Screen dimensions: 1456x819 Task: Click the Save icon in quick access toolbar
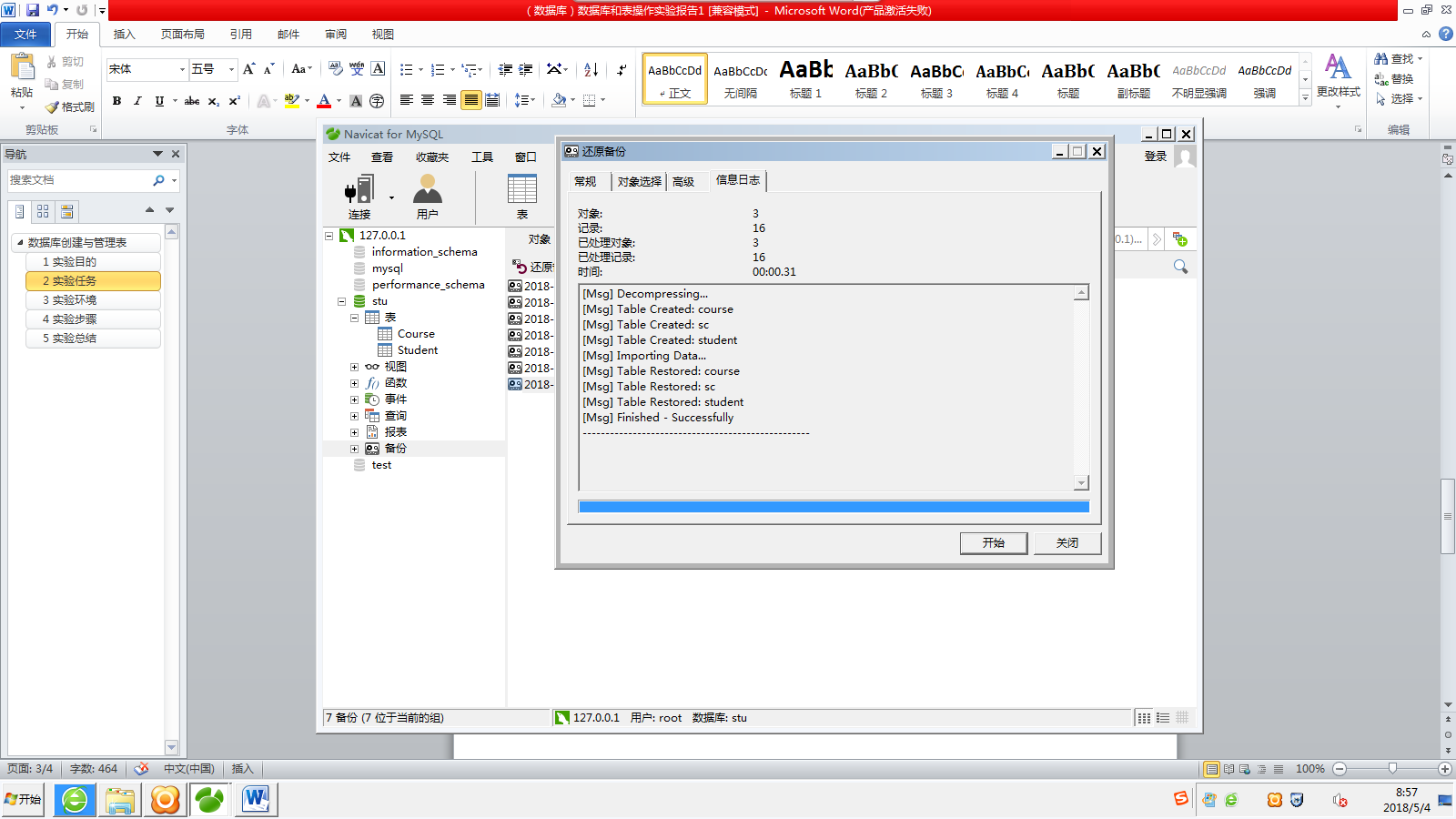tap(33, 10)
